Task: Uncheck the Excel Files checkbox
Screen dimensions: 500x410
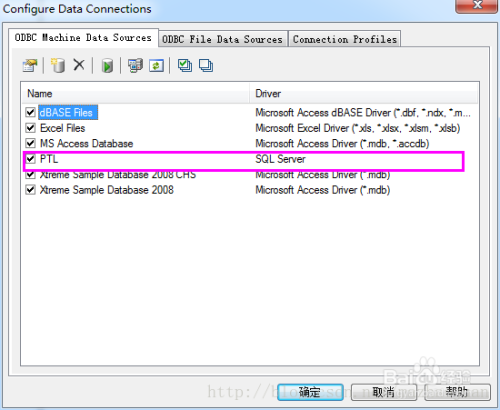Action: (30, 128)
